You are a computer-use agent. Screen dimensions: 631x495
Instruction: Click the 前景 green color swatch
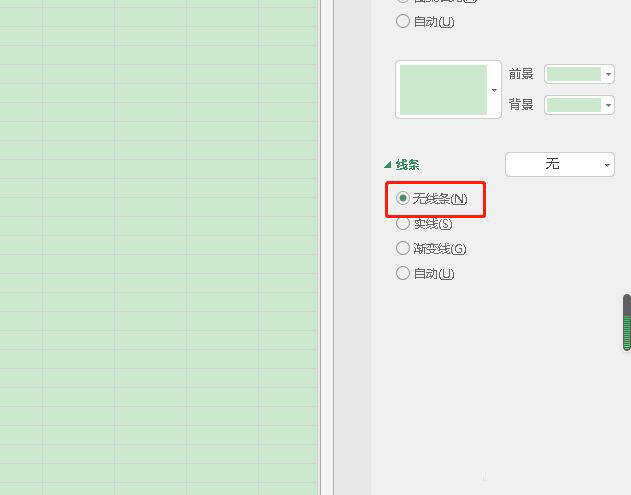(574, 74)
